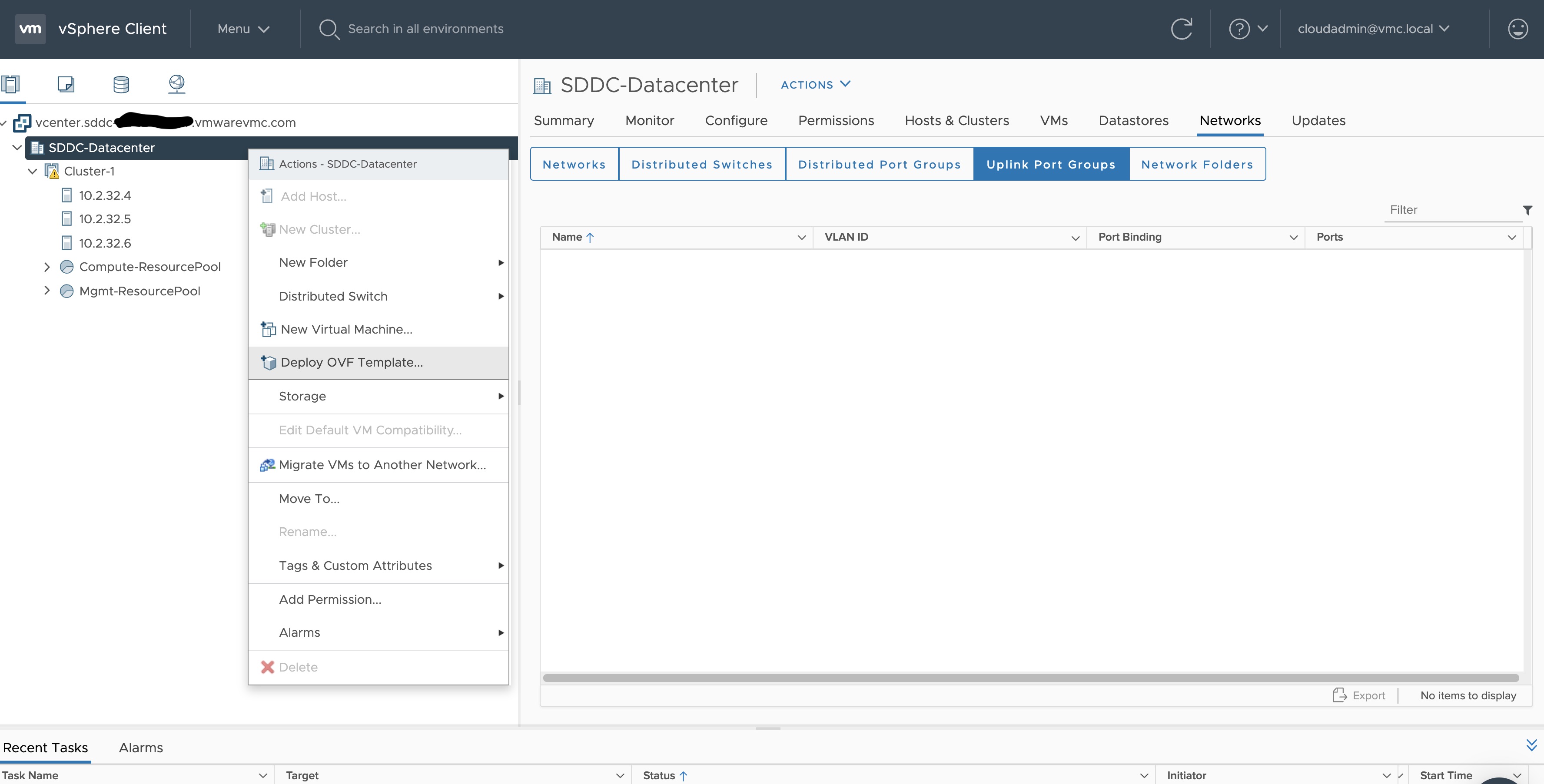Click the smiley feedback icon

coord(1517,29)
